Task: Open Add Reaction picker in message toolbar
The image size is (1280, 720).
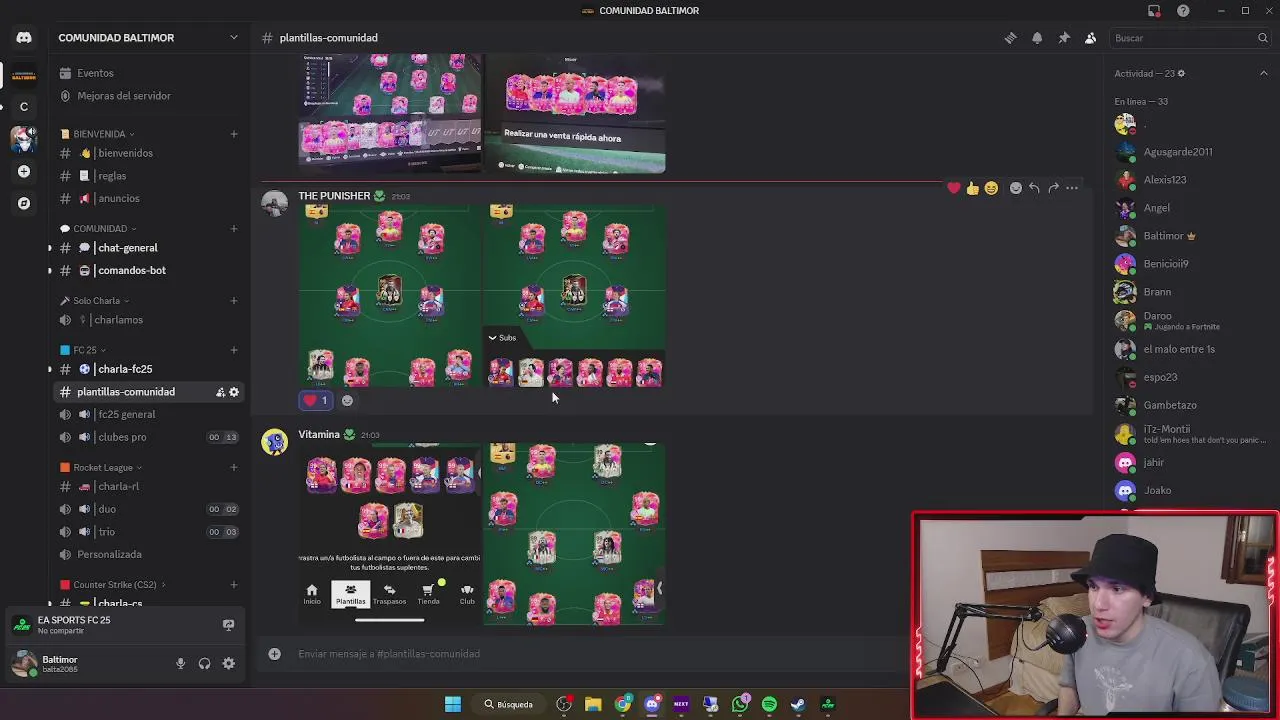Action: pos(1015,188)
